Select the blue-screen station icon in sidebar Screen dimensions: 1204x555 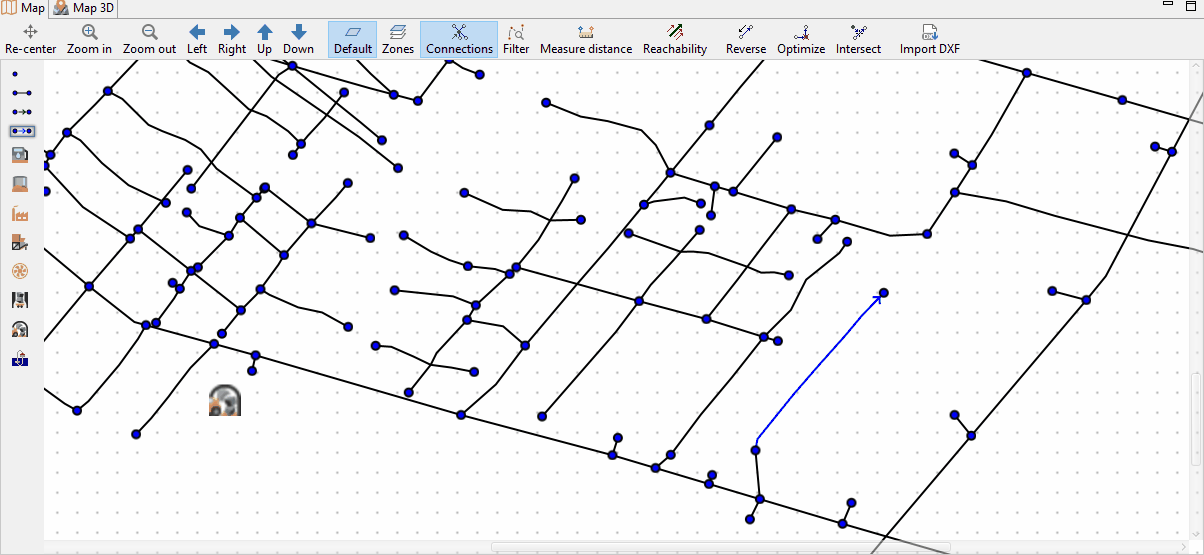tap(20, 155)
